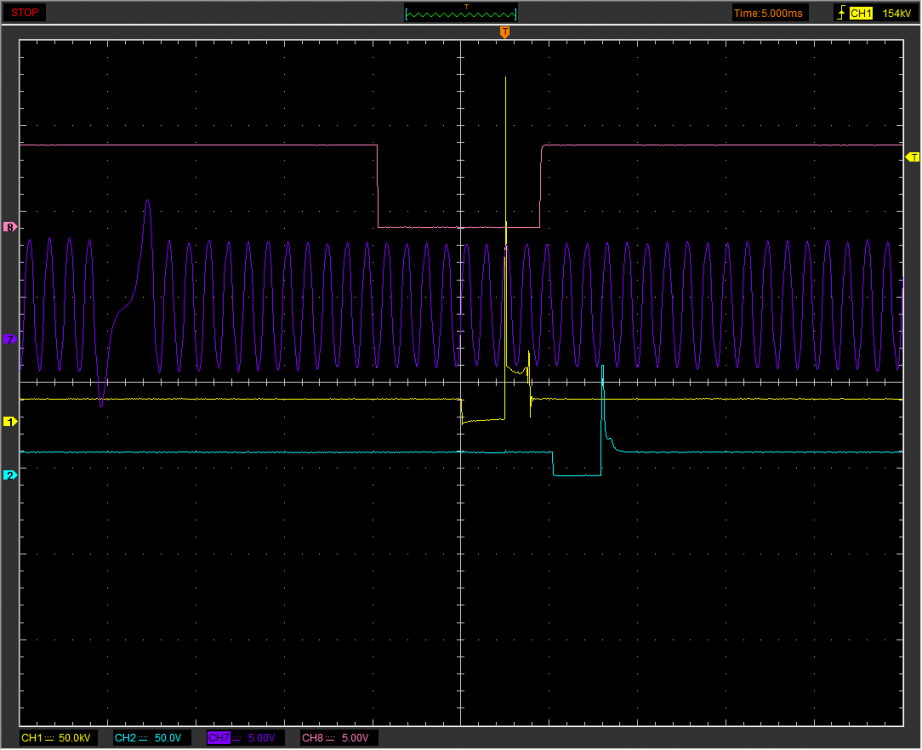Click the yellow trigger level arrow marker

pyautogui.click(x=911, y=157)
